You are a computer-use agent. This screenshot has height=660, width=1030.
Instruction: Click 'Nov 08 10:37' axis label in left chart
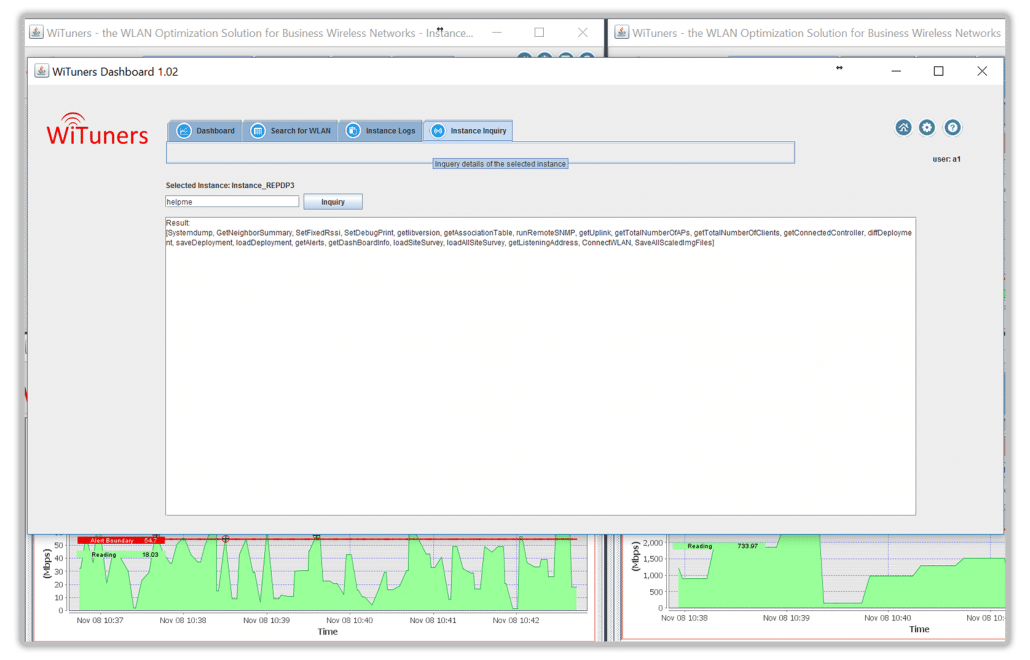pyautogui.click(x=100, y=620)
